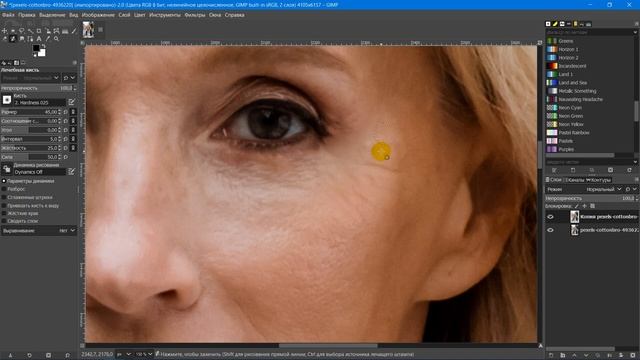Image resolution: width=640 pixels, height=360 pixels.
Task: Hide the bottom pexels-cottonbro layer
Action: [x=550, y=230]
